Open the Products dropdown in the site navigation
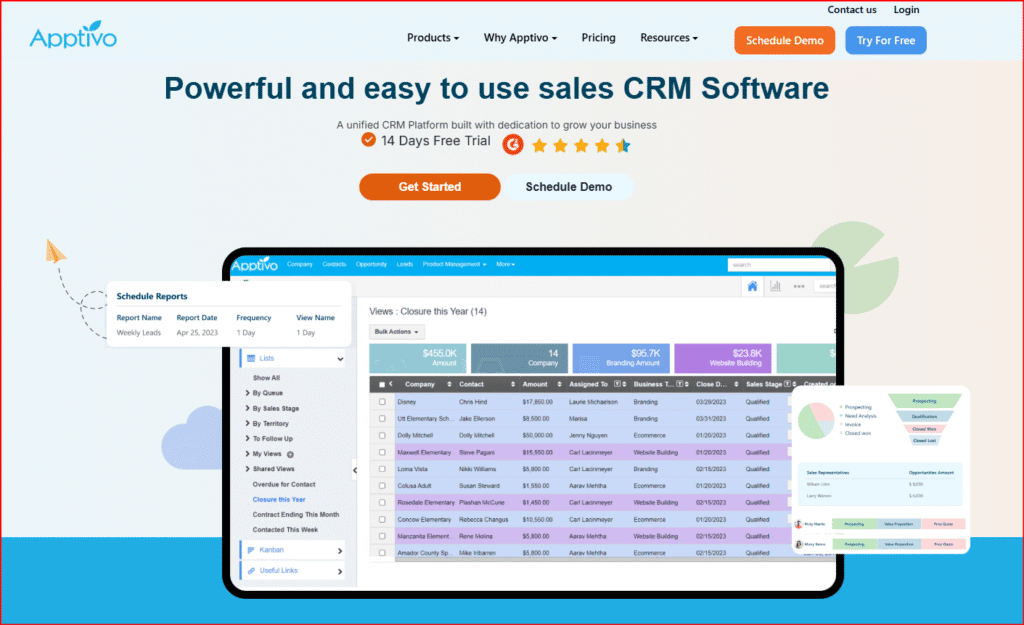Image resolution: width=1024 pixels, height=625 pixels. (x=432, y=38)
